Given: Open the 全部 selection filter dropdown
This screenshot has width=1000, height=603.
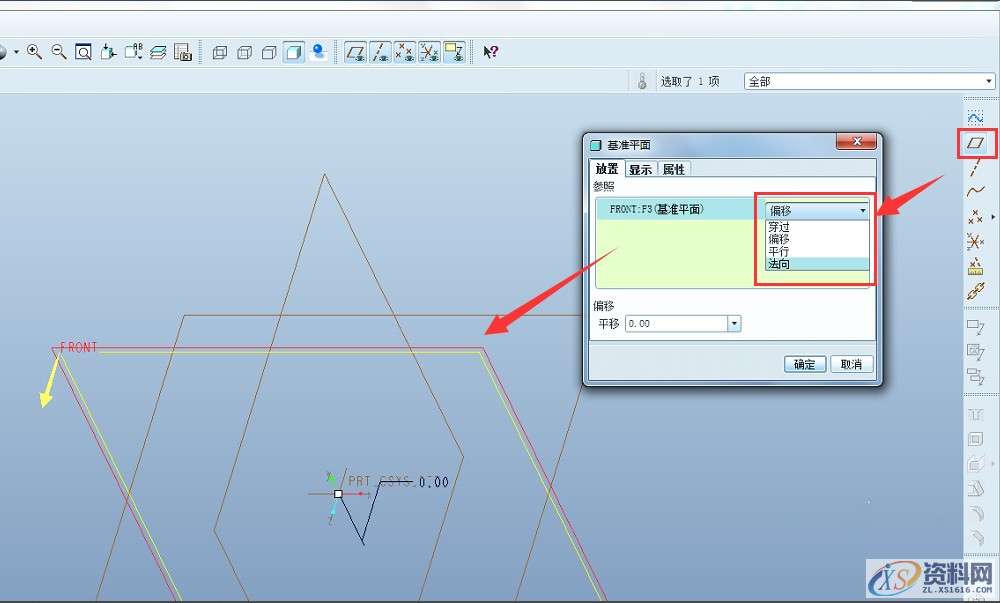Looking at the screenshot, I should tap(868, 81).
